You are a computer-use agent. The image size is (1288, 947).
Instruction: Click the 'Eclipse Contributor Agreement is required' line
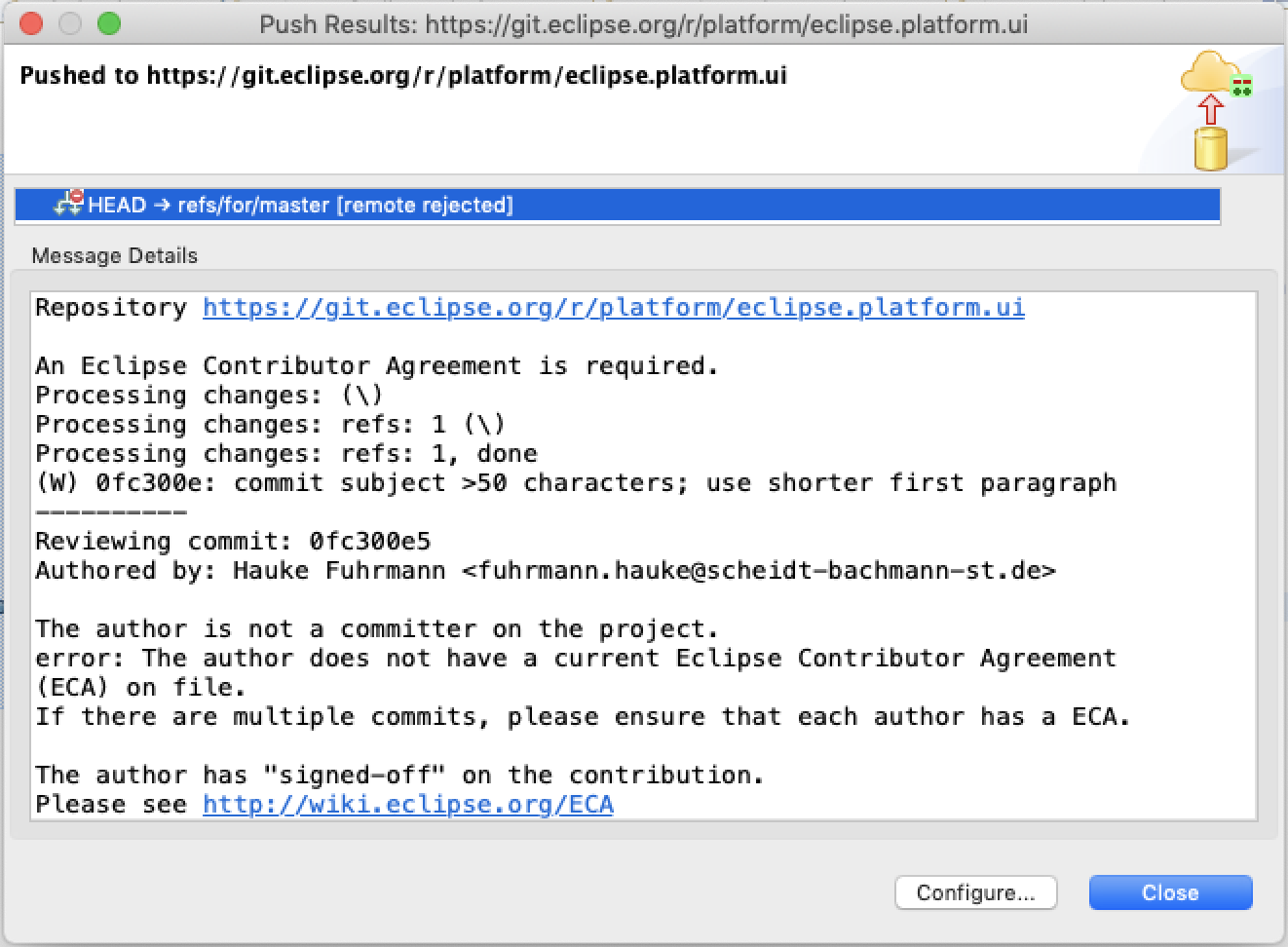376,366
